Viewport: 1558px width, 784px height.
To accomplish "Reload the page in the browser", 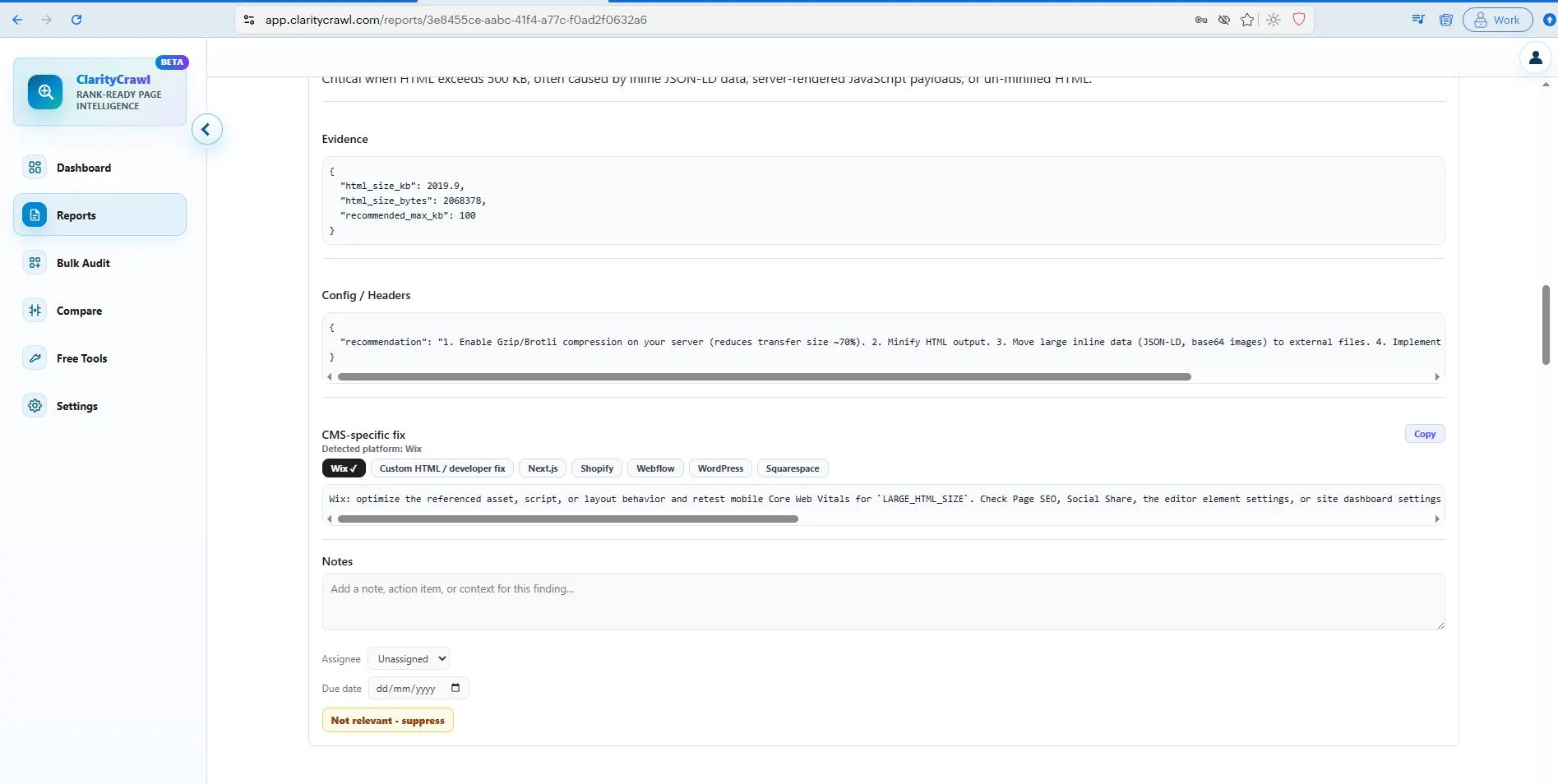I will click(76, 20).
